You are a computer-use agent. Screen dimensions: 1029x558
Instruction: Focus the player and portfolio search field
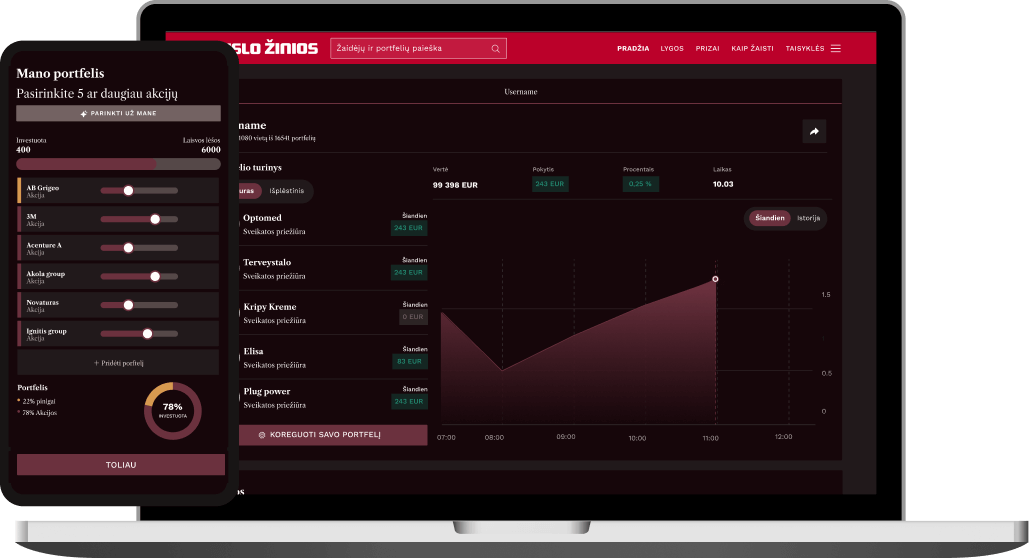point(410,48)
